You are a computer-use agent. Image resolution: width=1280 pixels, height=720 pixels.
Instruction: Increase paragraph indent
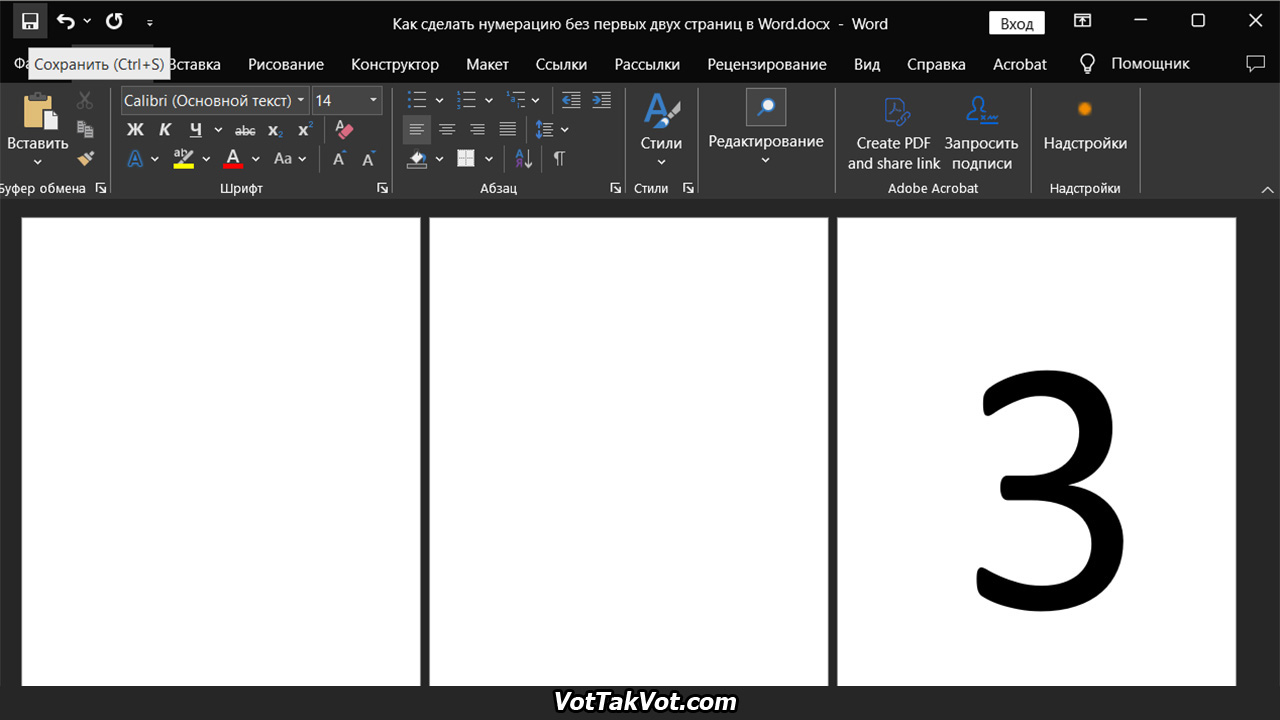[x=601, y=100]
